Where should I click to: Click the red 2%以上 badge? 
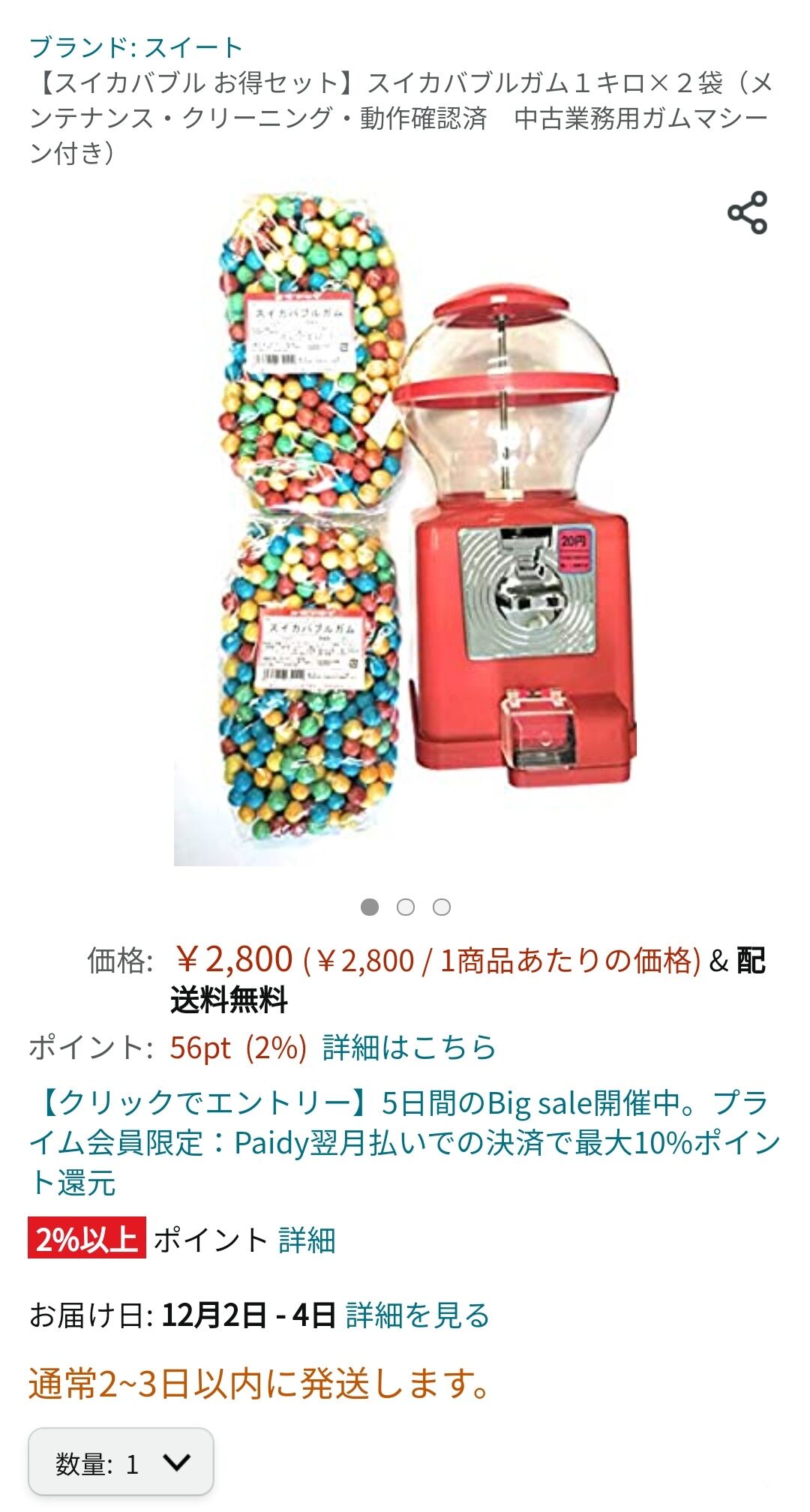tap(87, 1238)
